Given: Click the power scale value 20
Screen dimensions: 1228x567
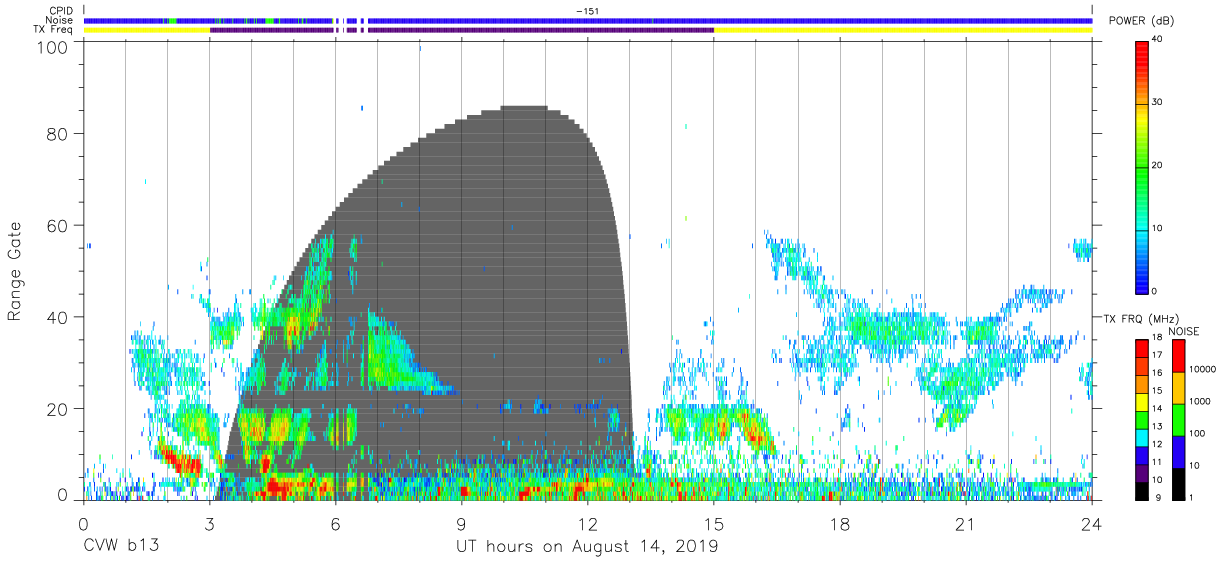Looking at the screenshot, I should coord(1158,166).
